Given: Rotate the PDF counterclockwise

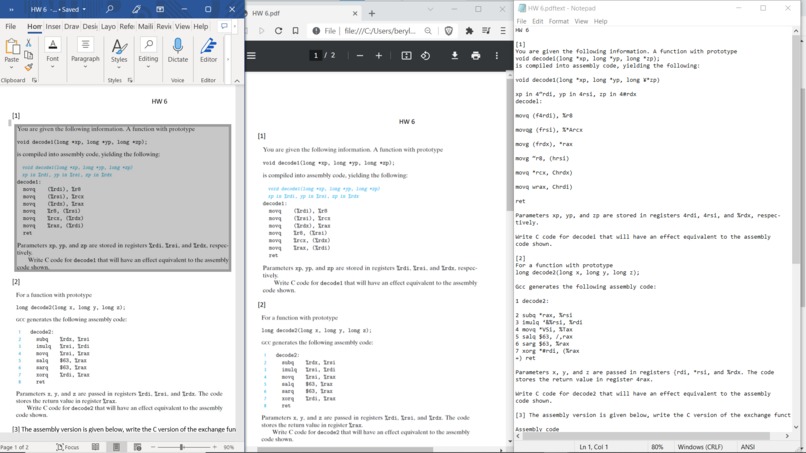Looking at the screenshot, I should coord(425,56).
